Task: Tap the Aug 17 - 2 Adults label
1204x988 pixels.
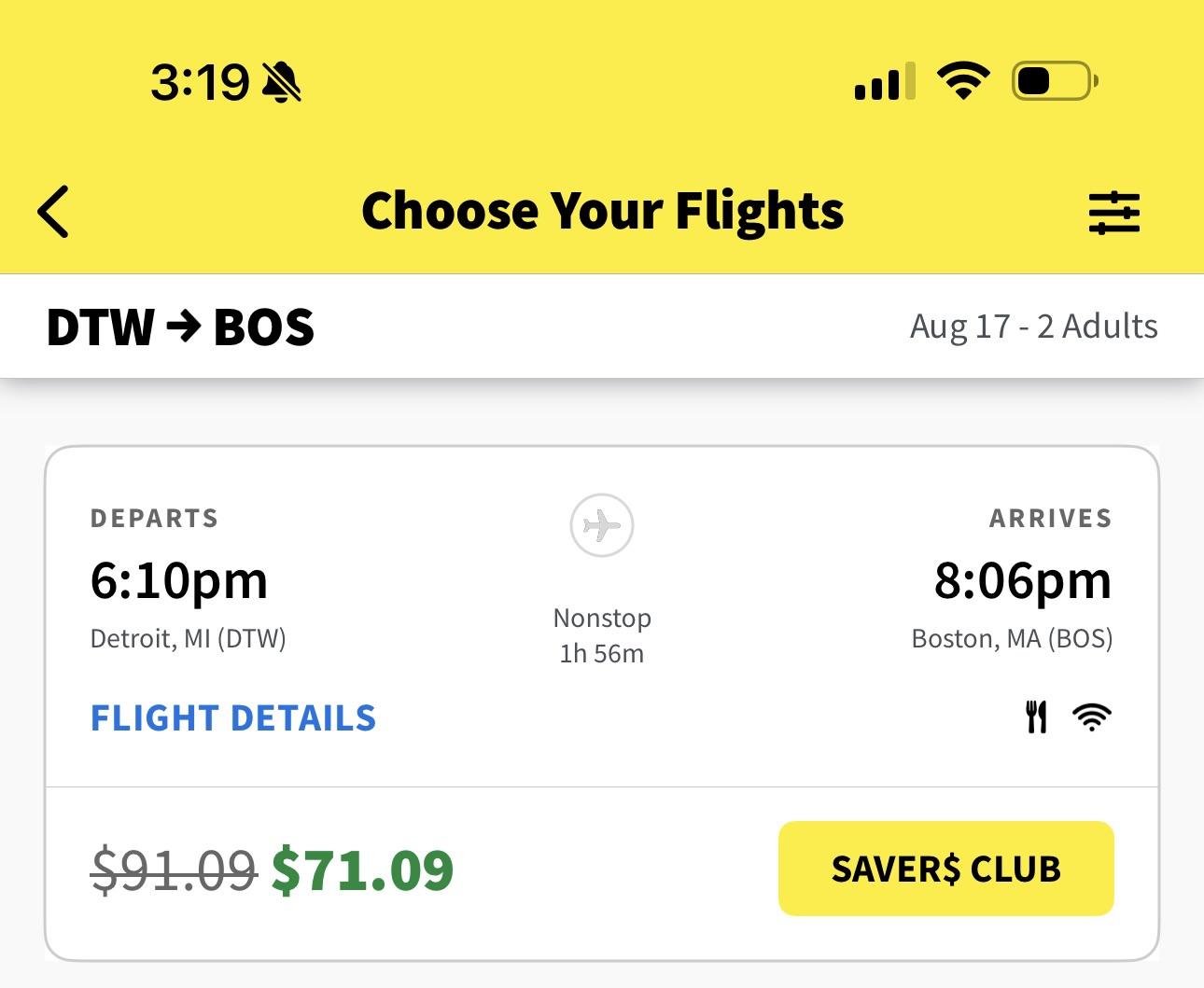Action: point(1033,327)
